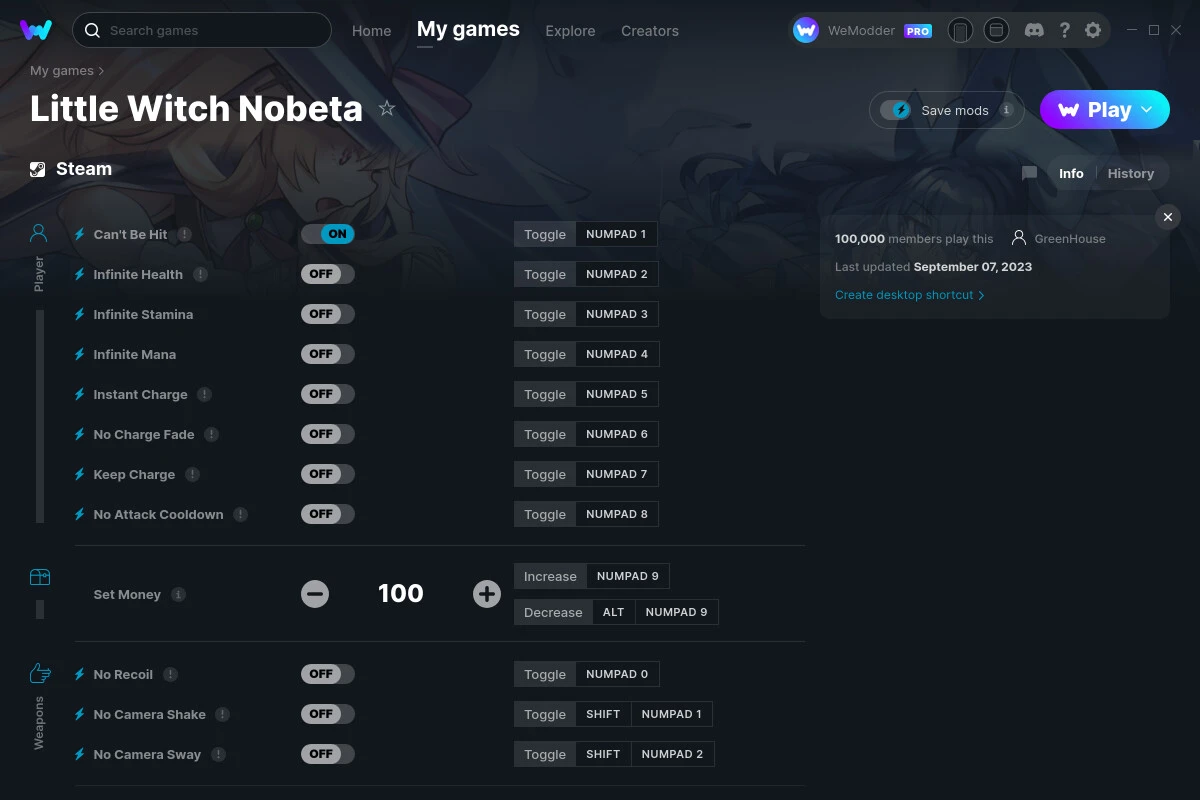Open the WeModder PRO account menu
The image size is (1200, 800).
[862, 31]
